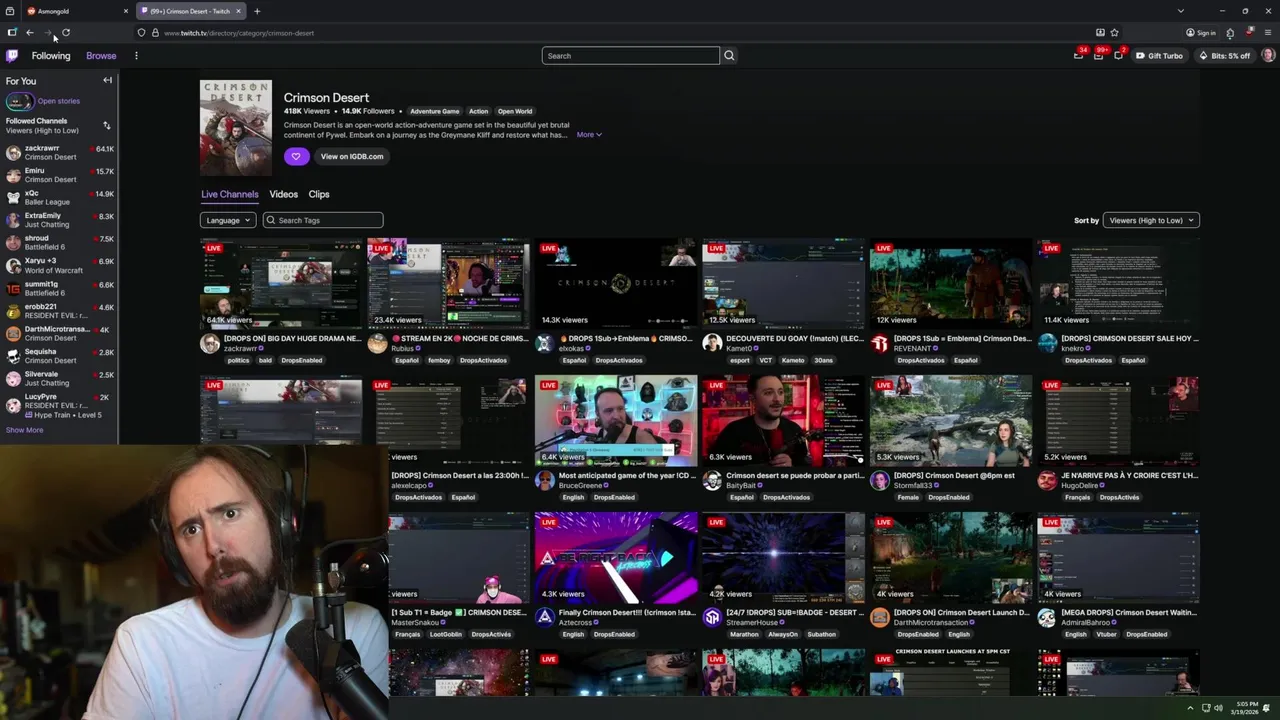This screenshot has width=1280, height=720.
Task: Click the Gift Turbo button
Action: coord(1160,56)
